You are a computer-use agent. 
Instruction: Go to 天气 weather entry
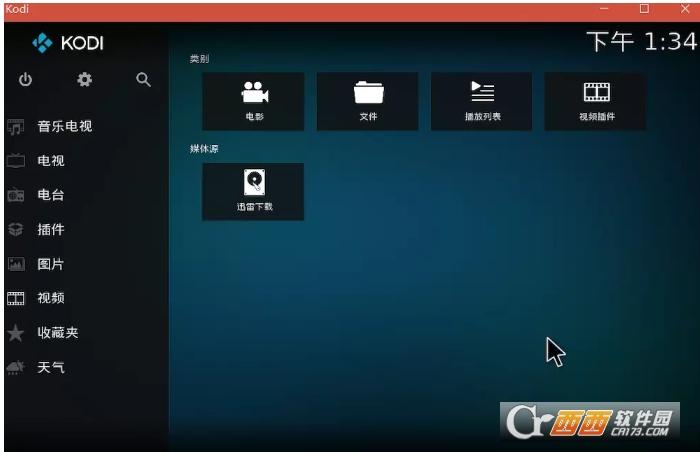click(x=51, y=367)
